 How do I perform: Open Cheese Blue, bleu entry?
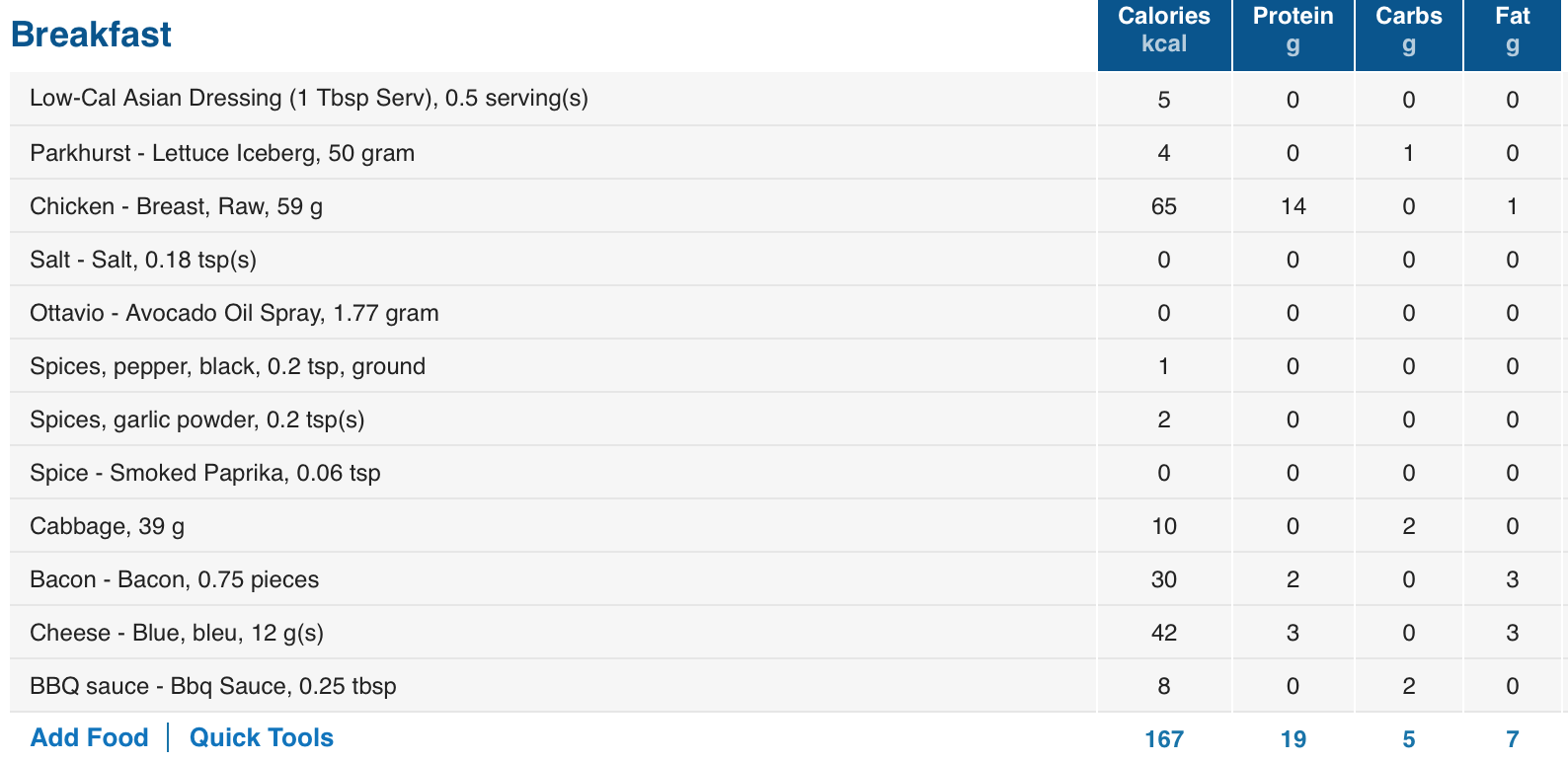[x=177, y=633]
